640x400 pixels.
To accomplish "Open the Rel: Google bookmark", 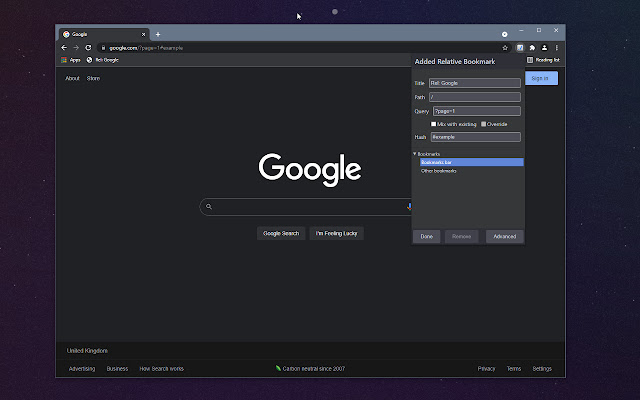I will click(x=102, y=60).
